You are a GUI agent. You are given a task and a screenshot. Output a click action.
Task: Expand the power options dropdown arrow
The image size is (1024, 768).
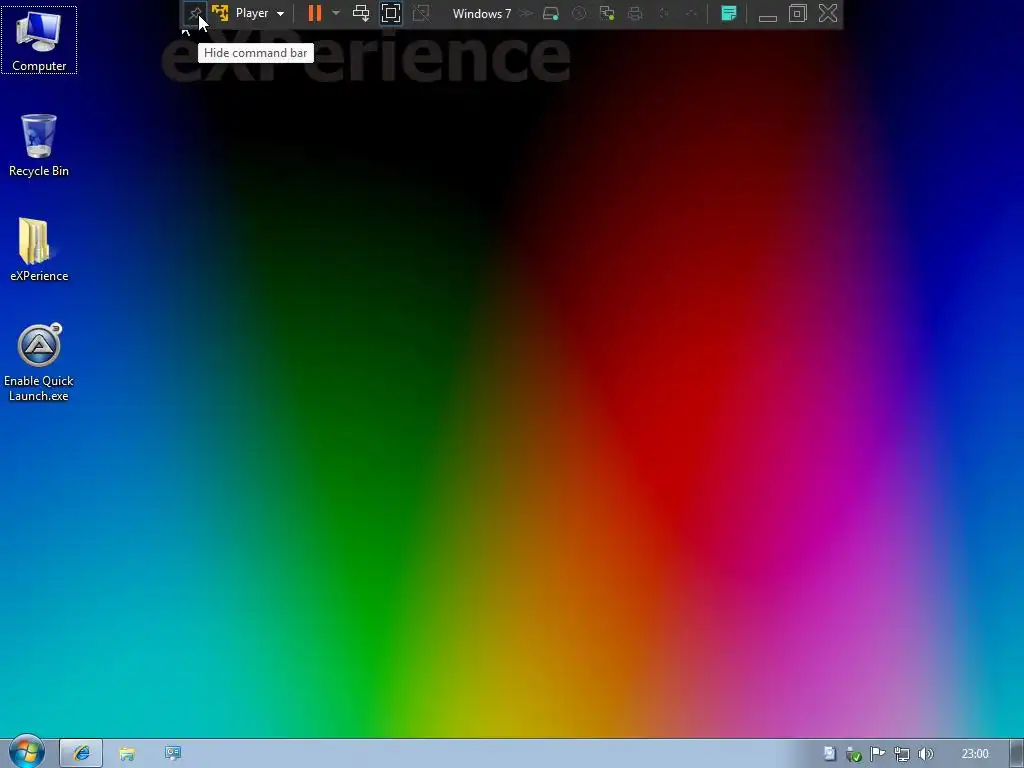pyautogui.click(x=336, y=13)
